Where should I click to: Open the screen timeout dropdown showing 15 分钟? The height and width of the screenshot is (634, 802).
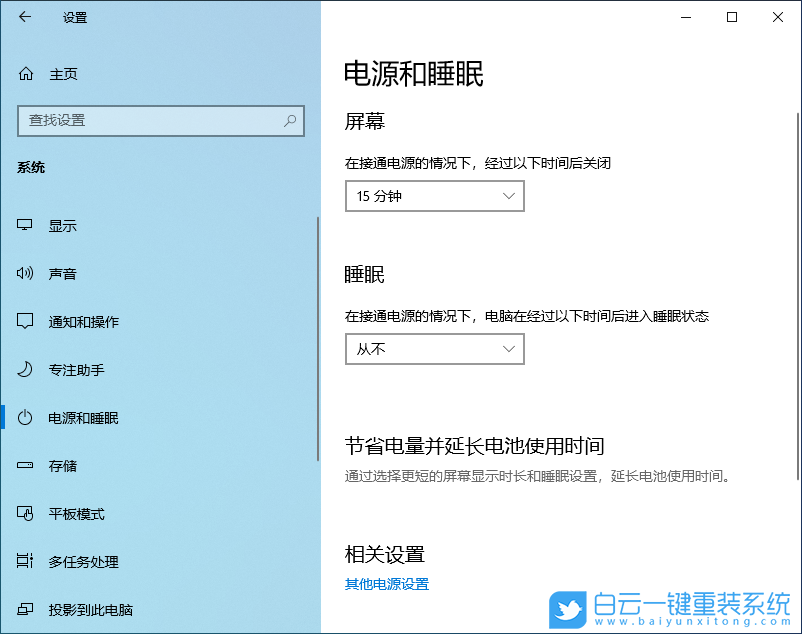pyautogui.click(x=434, y=196)
